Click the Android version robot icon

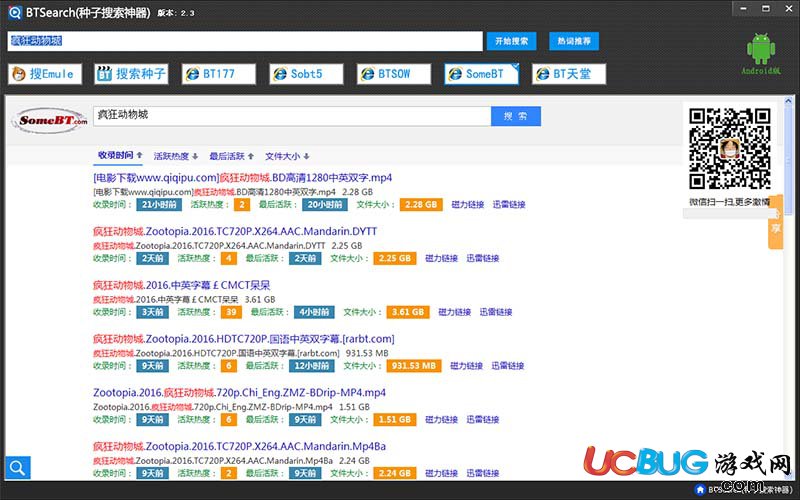[761, 49]
